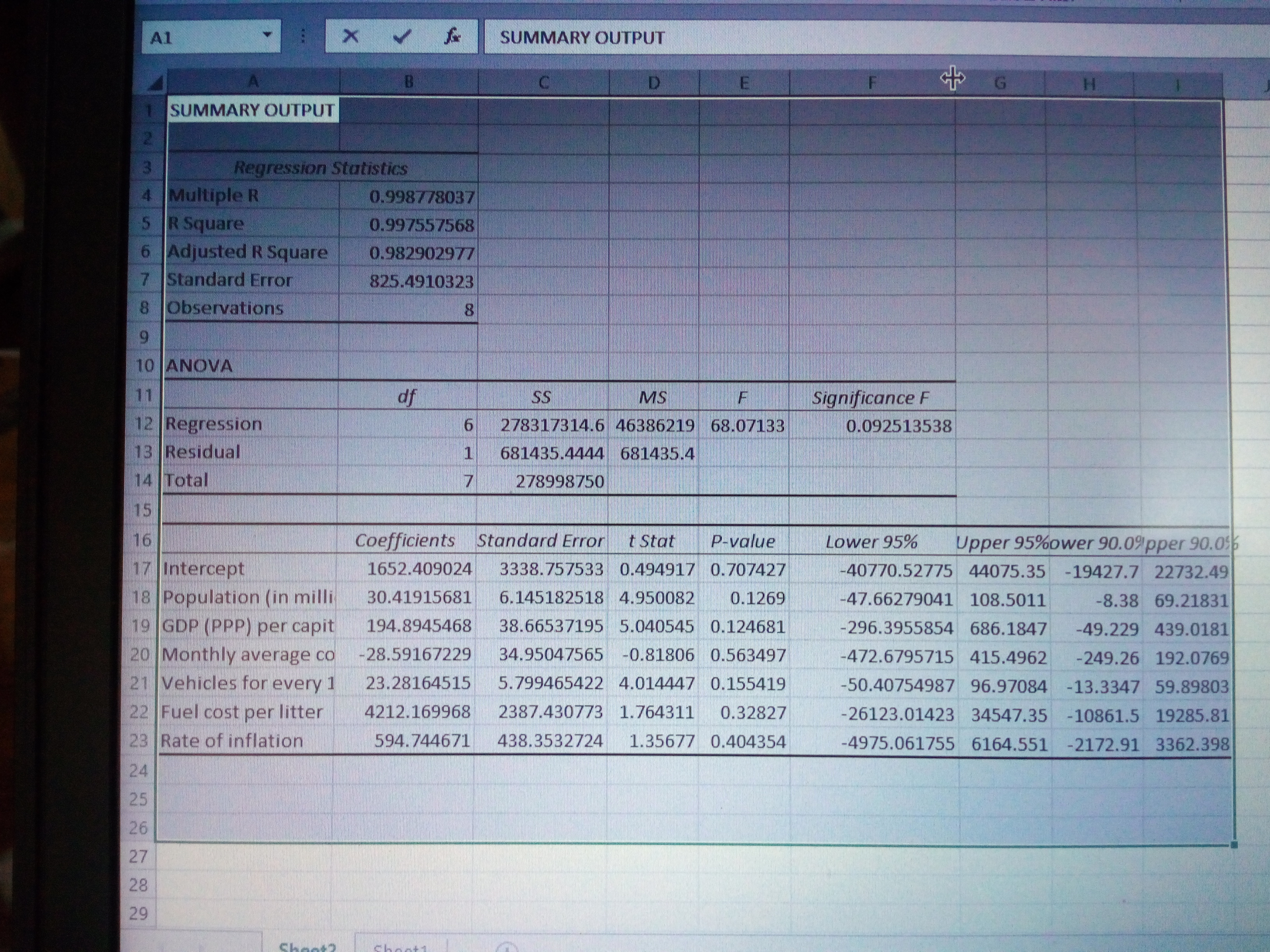Screen dimensions: 1270x952
Task: Click the Regression Statistics heading cell
Action: pyautogui.click(x=320, y=168)
